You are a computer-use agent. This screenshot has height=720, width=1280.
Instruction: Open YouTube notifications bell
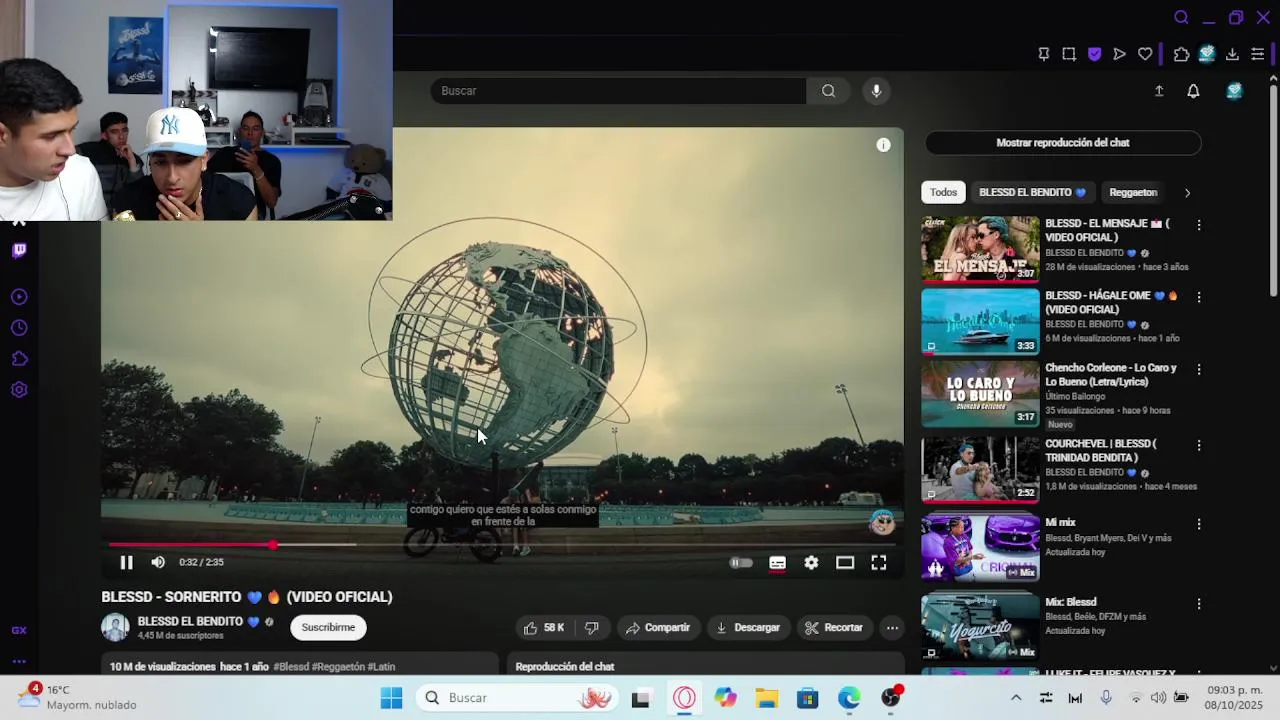1193,91
